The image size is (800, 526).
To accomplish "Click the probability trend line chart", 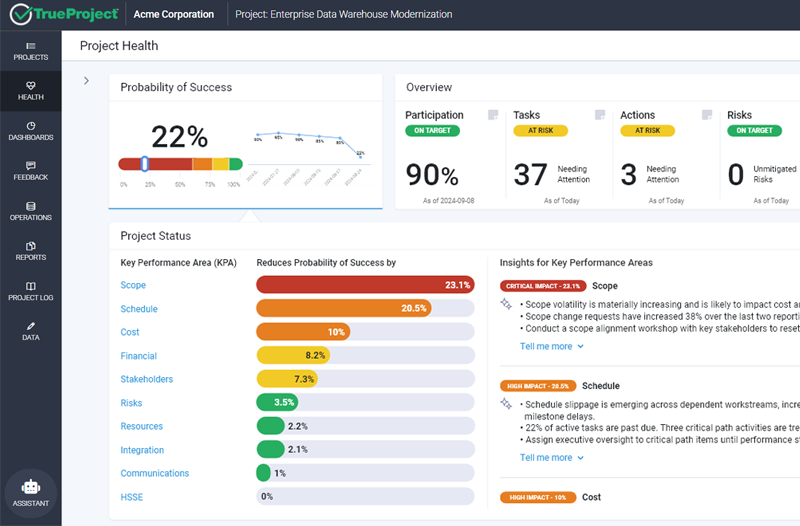I will click(311, 156).
